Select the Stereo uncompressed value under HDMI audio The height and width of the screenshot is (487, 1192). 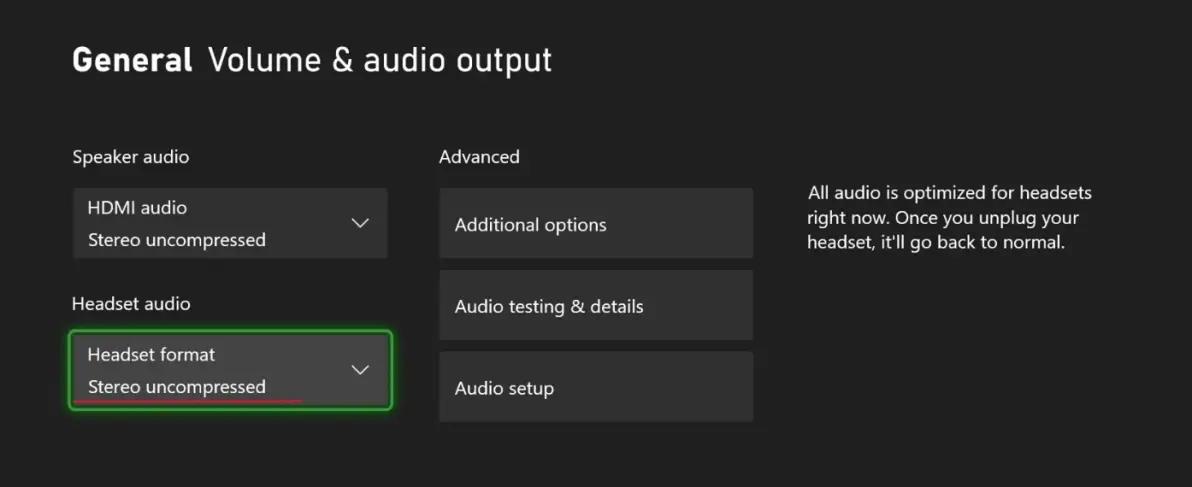177,240
